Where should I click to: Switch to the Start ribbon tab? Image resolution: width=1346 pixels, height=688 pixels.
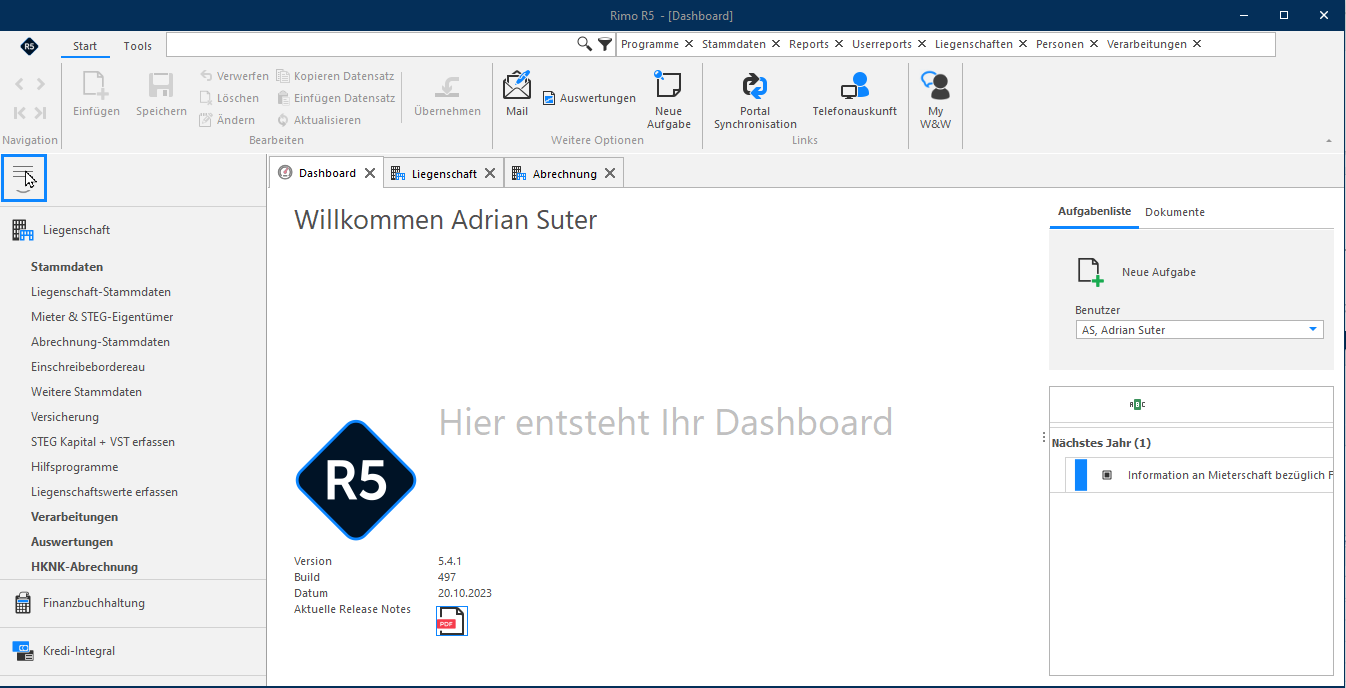pyautogui.click(x=85, y=46)
